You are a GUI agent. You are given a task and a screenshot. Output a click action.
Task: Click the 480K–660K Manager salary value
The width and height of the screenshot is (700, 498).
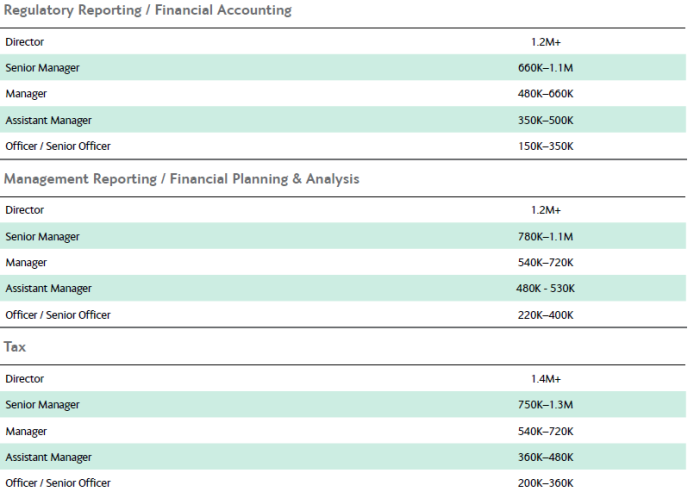click(x=545, y=94)
